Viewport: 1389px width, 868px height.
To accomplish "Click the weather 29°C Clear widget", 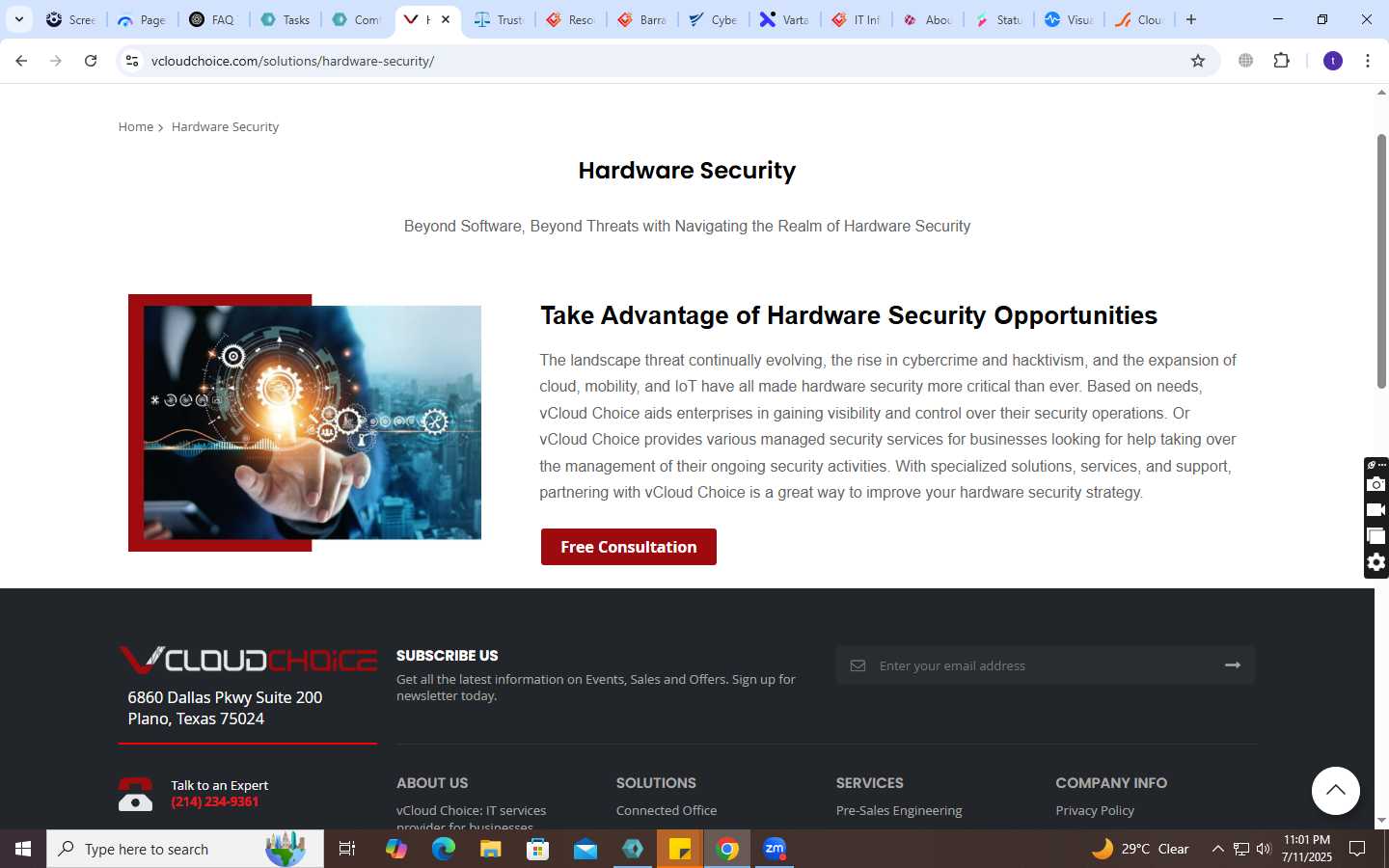I will [1140, 849].
